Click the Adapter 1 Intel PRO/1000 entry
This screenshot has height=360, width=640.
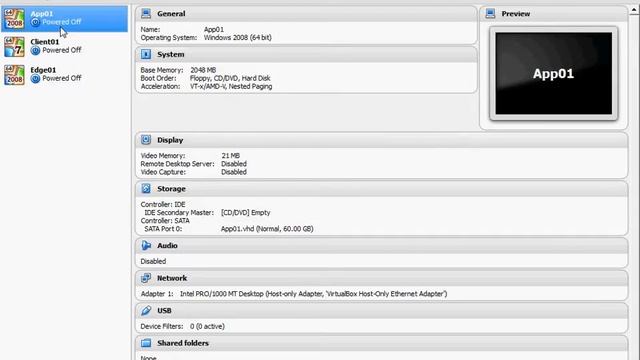313,294
